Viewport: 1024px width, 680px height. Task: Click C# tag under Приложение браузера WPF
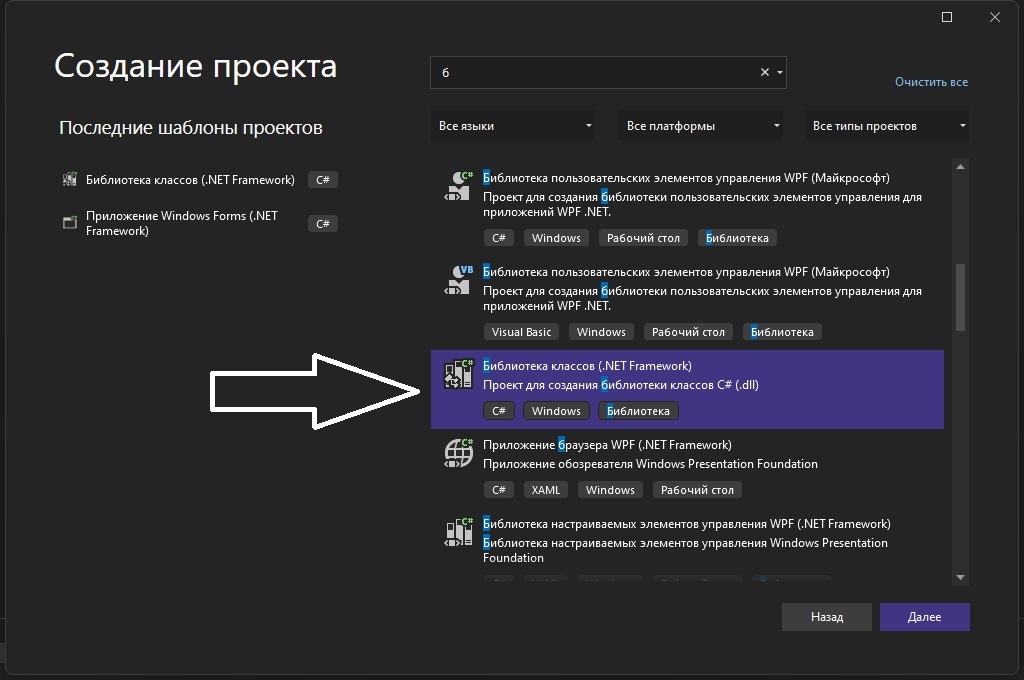click(x=499, y=490)
